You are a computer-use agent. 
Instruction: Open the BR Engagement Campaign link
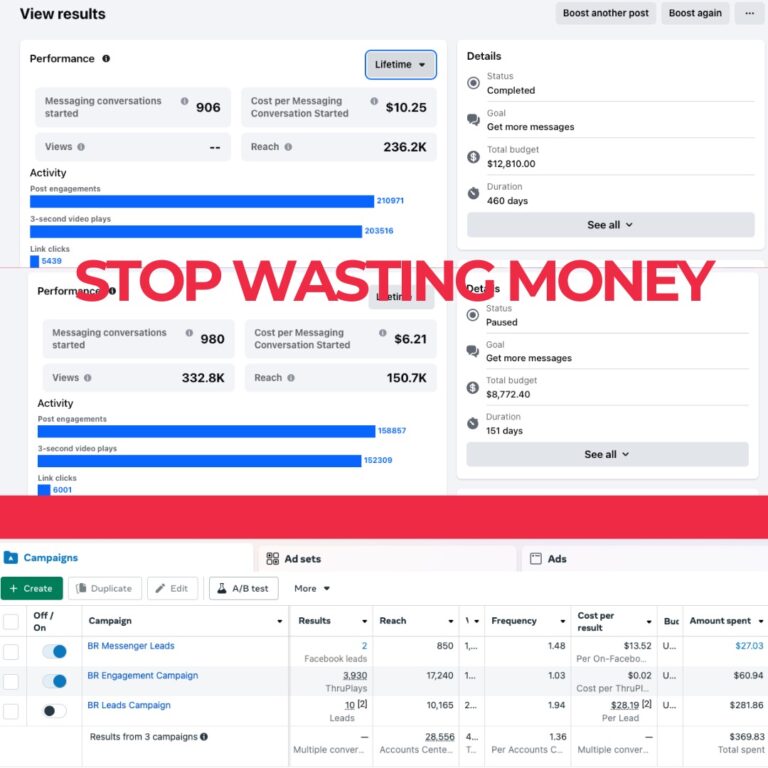click(142, 676)
